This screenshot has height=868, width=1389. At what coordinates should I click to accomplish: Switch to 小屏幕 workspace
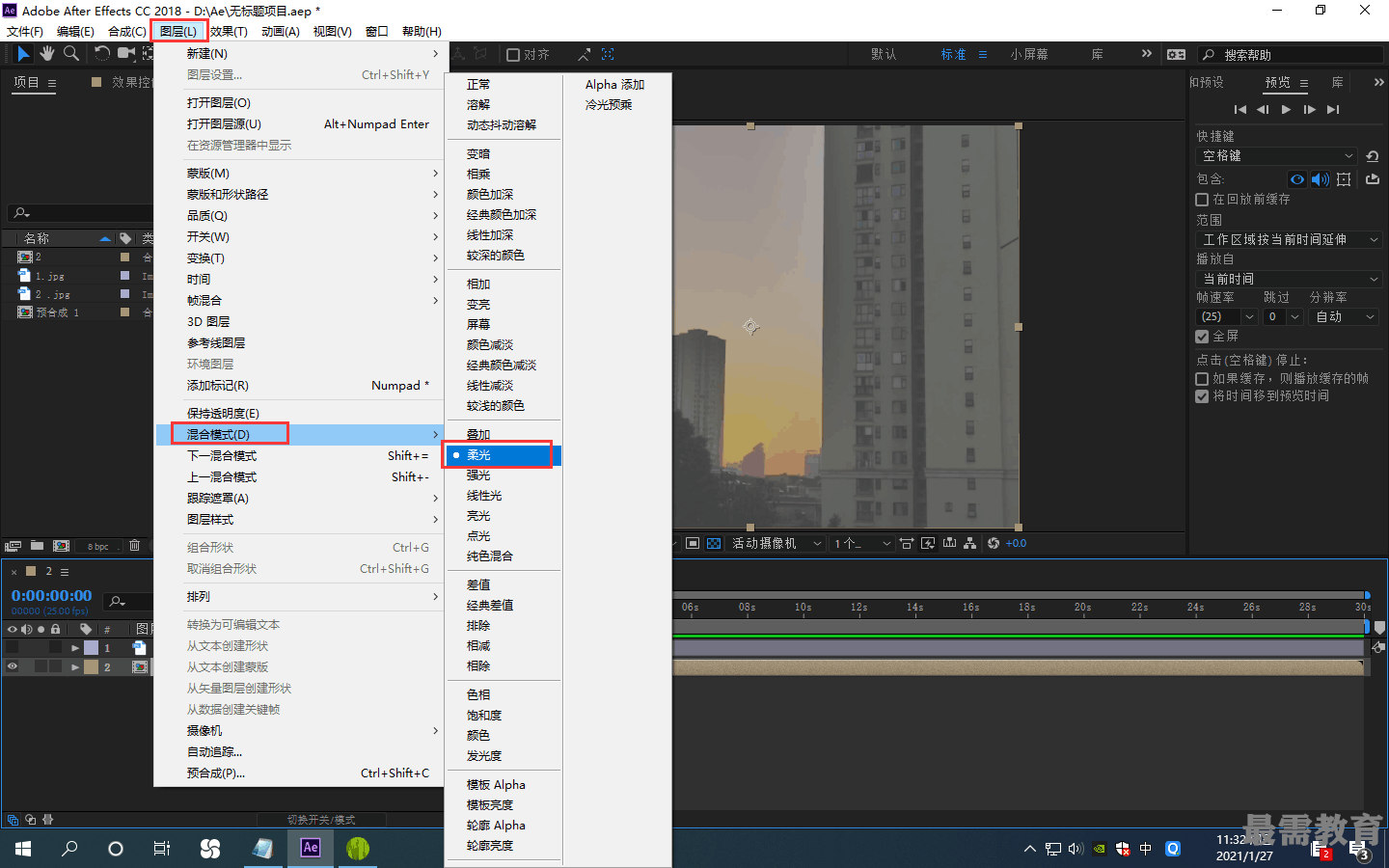[1029, 54]
